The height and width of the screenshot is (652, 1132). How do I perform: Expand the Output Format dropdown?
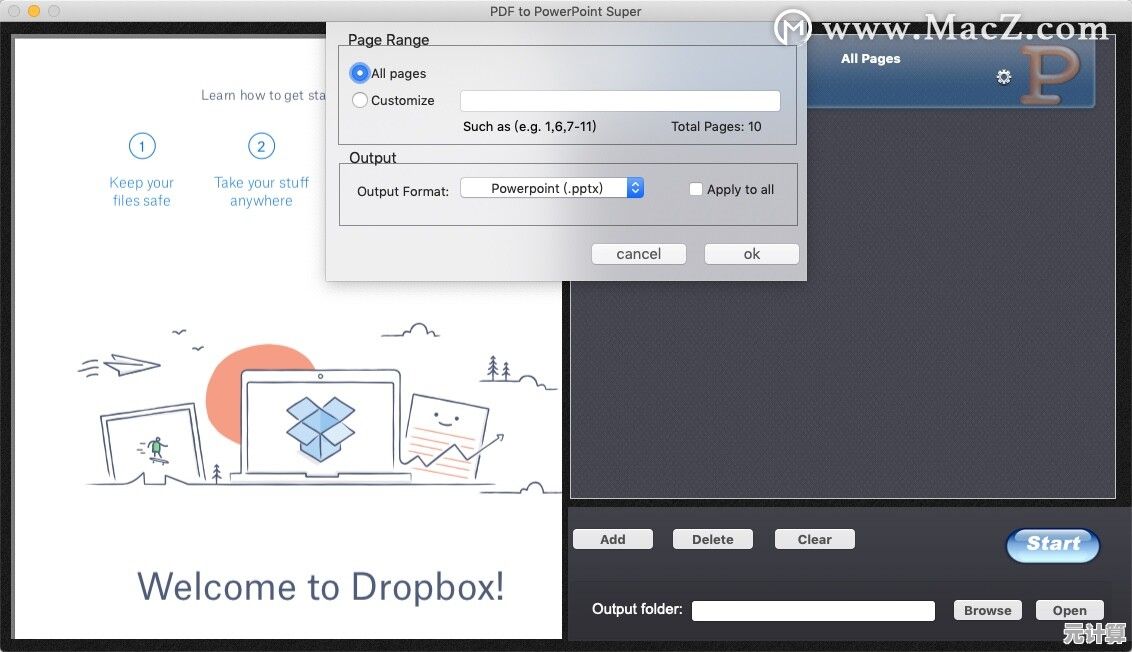[x=551, y=188]
